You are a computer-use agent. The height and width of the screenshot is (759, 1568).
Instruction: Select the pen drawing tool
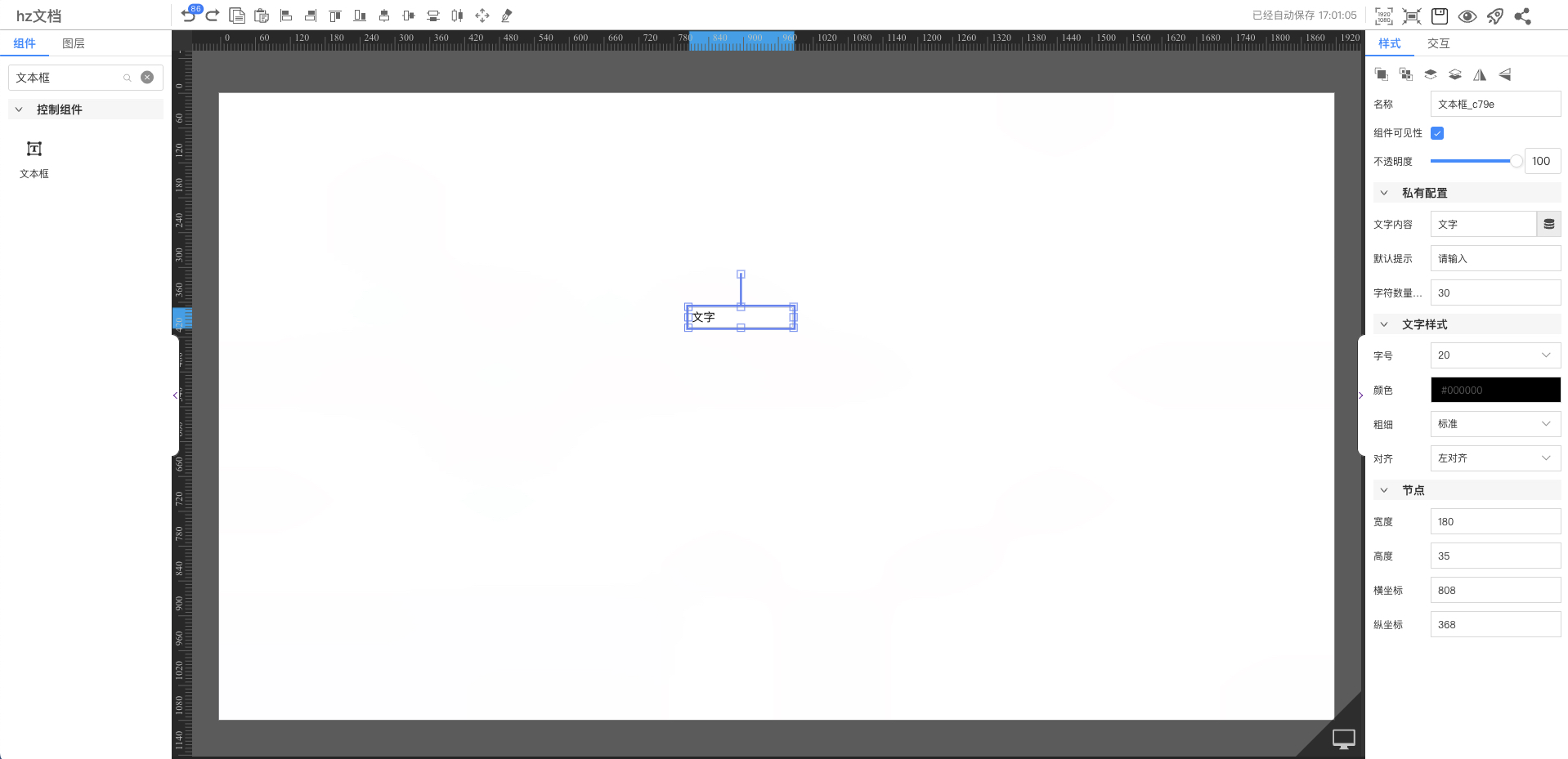click(507, 16)
